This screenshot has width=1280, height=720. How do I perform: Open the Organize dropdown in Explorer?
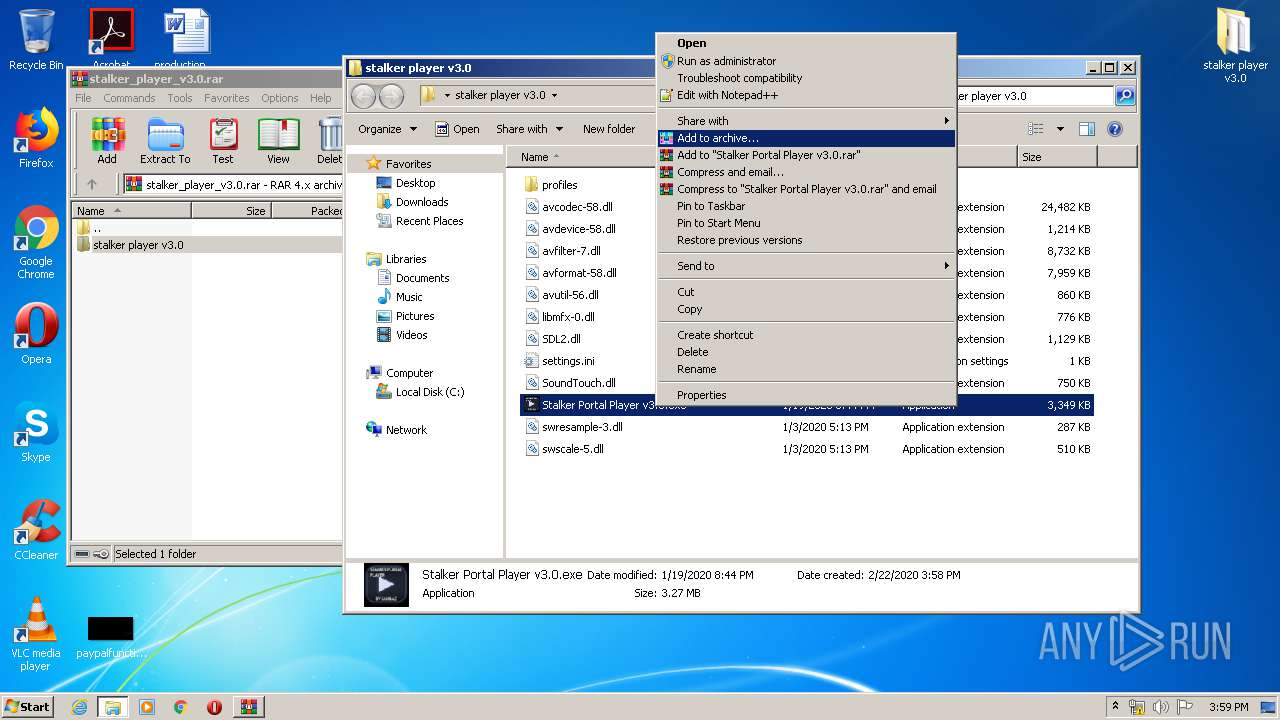pos(387,129)
